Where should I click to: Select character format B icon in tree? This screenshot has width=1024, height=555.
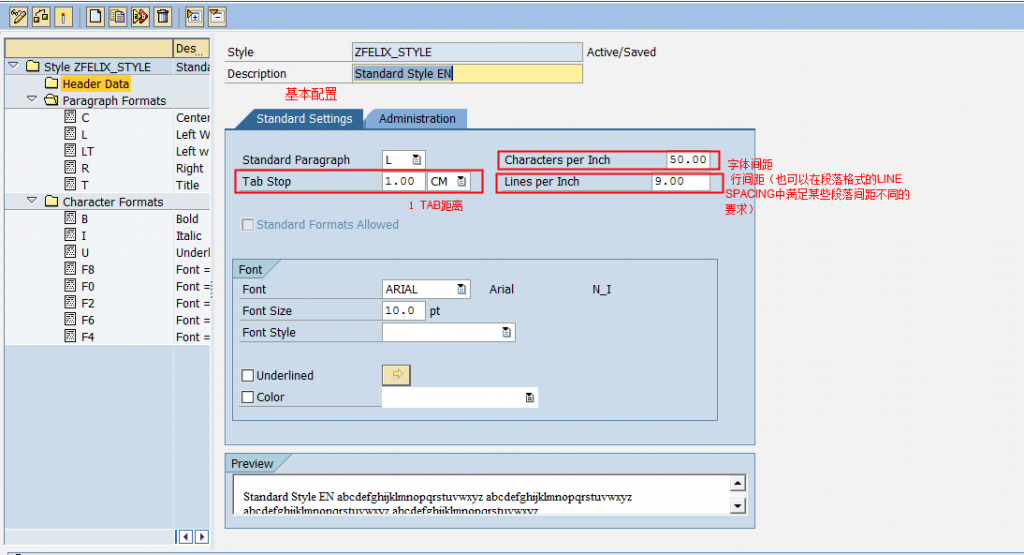(71, 218)
